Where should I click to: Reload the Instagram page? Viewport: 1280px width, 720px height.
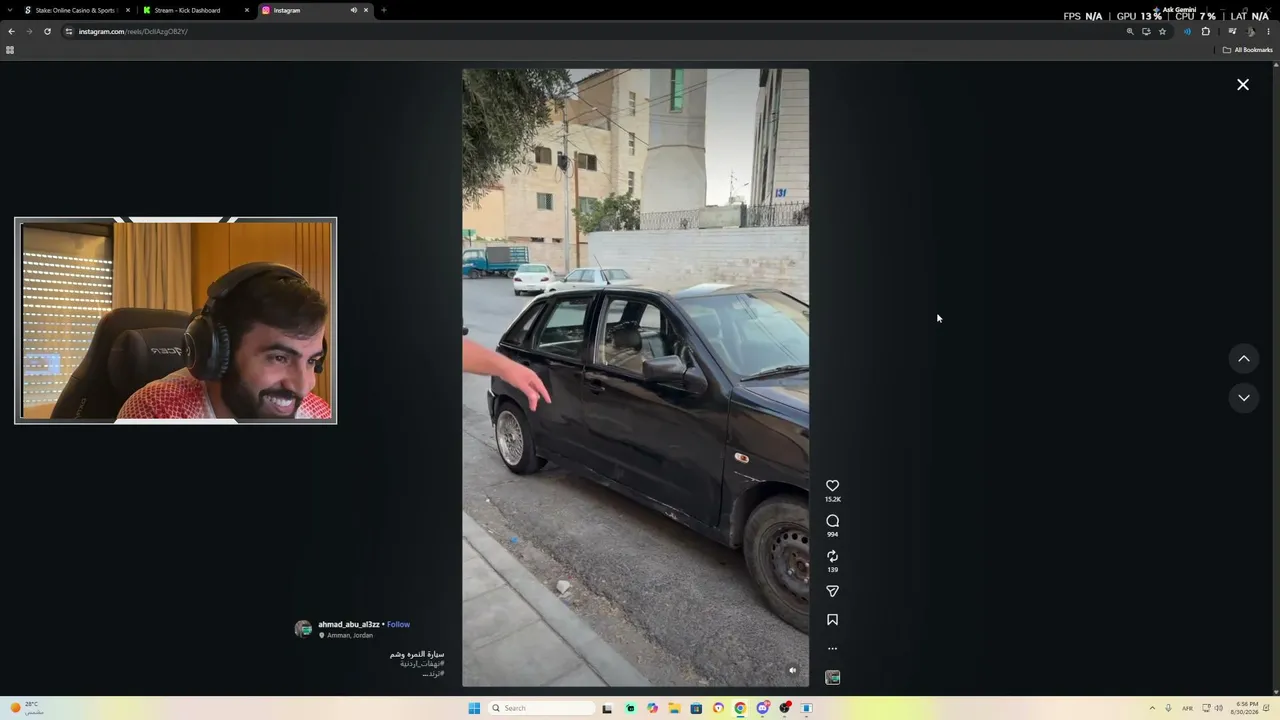[47, 31]
